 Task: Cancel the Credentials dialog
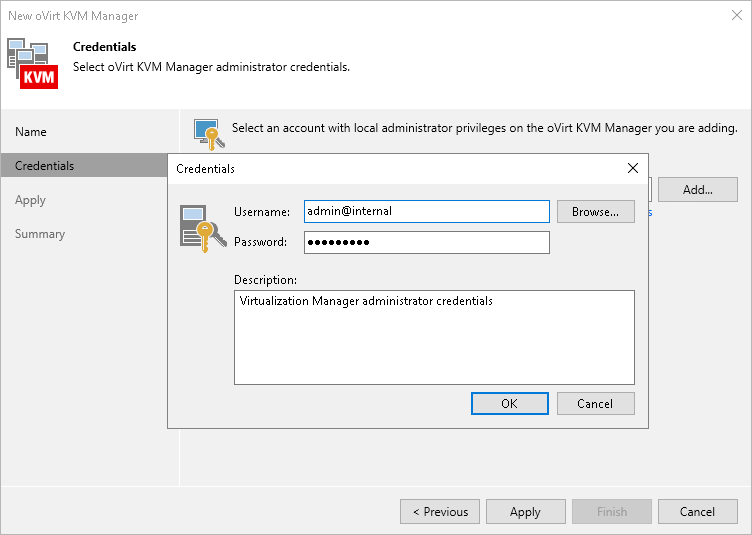point(595,403)
